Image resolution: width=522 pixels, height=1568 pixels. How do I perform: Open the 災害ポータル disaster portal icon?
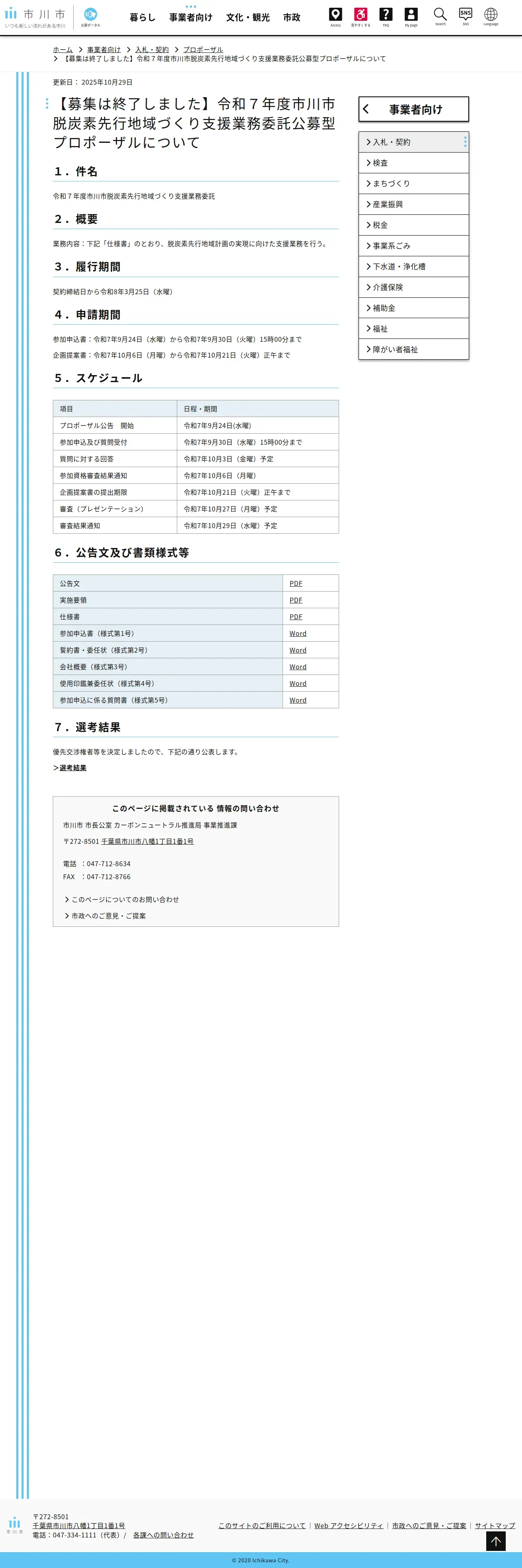(x=91, y=17)
